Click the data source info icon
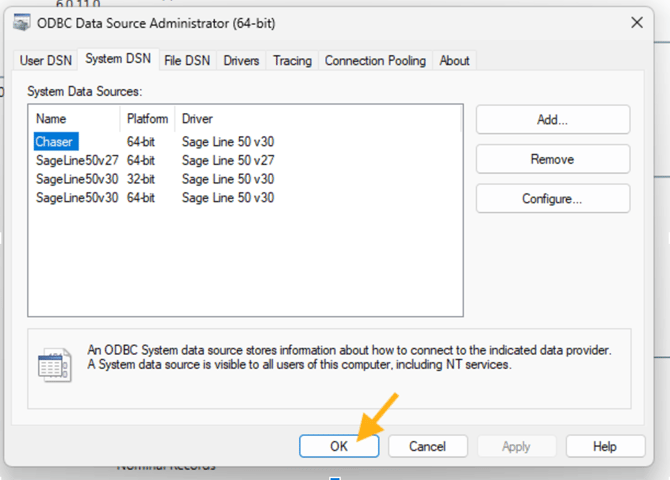 54,365
